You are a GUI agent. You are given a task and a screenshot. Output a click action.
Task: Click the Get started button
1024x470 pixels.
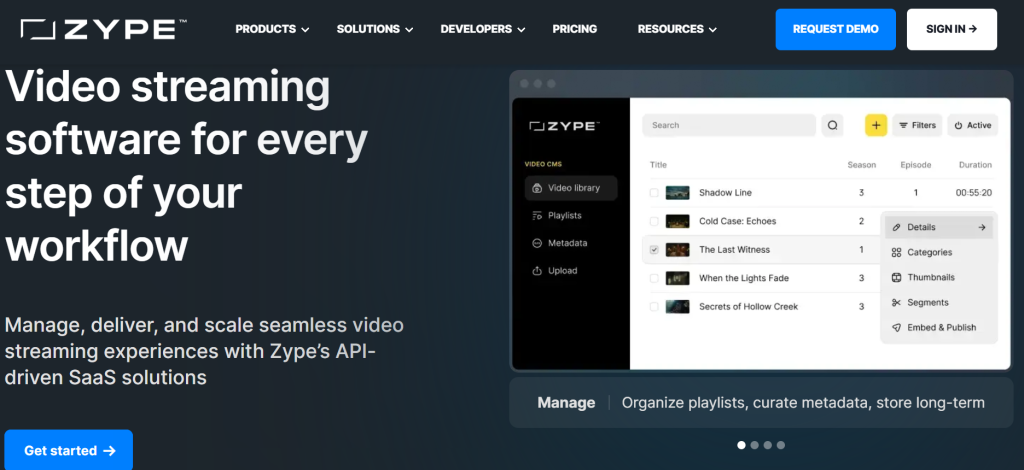point(69,450)
